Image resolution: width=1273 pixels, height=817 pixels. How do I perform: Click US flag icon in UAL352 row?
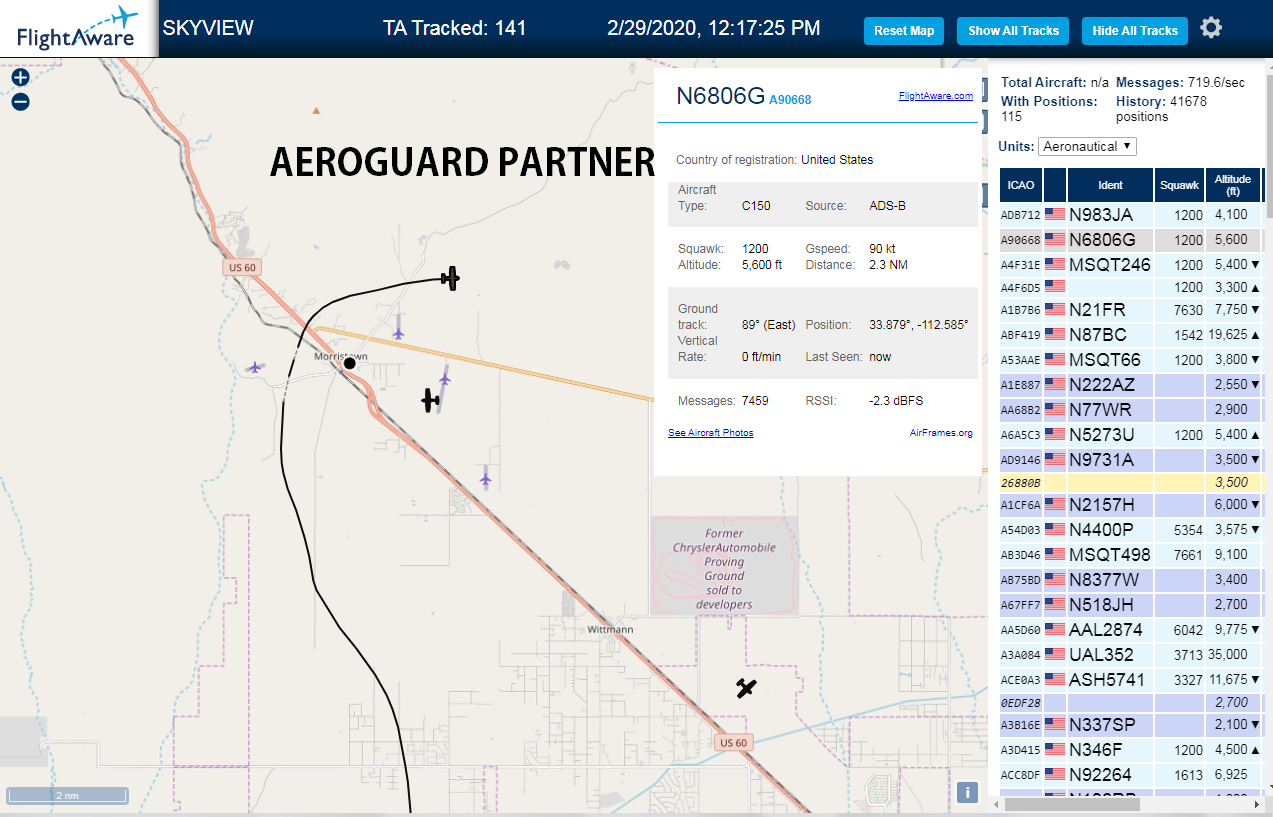[1054, 654]
